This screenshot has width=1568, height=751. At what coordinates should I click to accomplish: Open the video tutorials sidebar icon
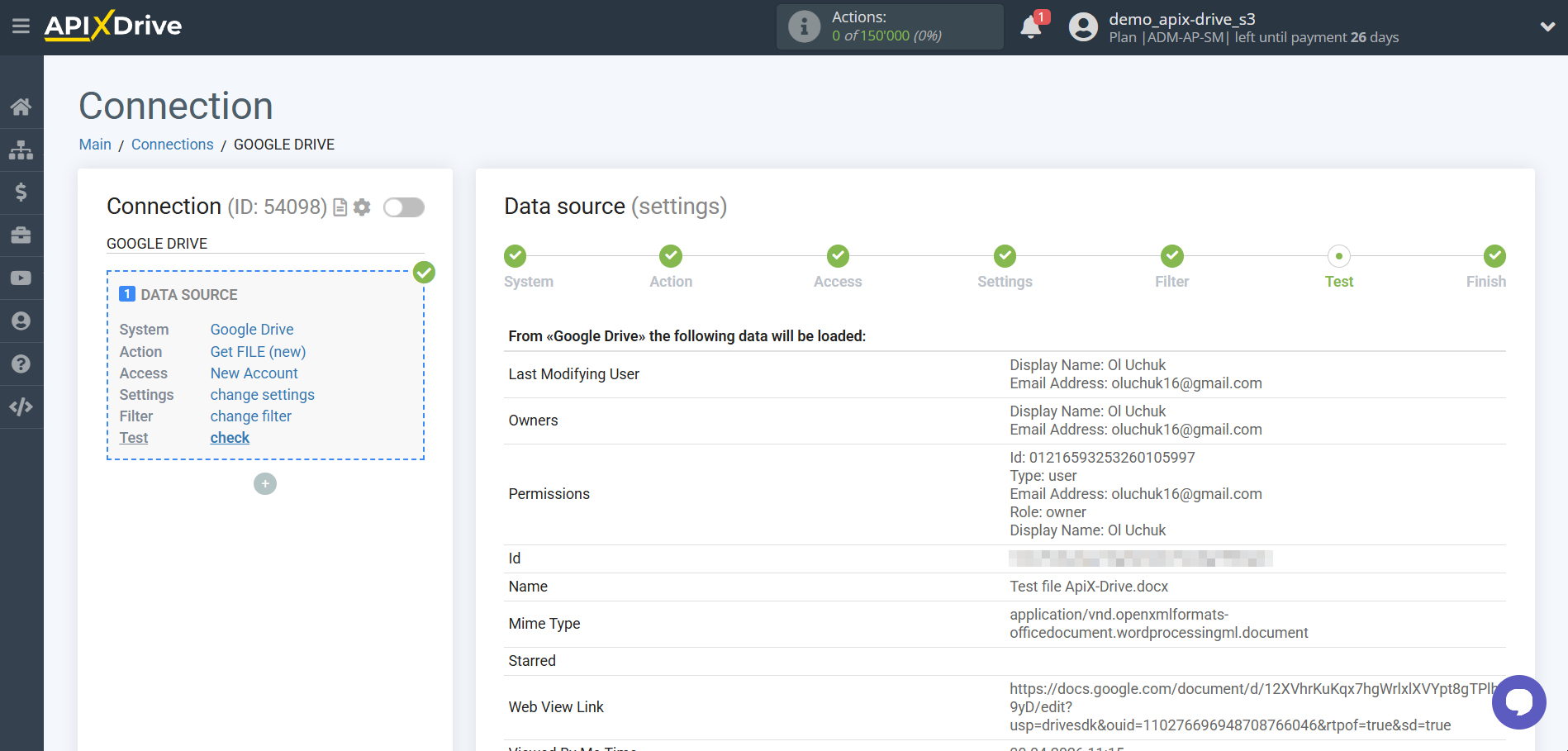click(21, 278)
